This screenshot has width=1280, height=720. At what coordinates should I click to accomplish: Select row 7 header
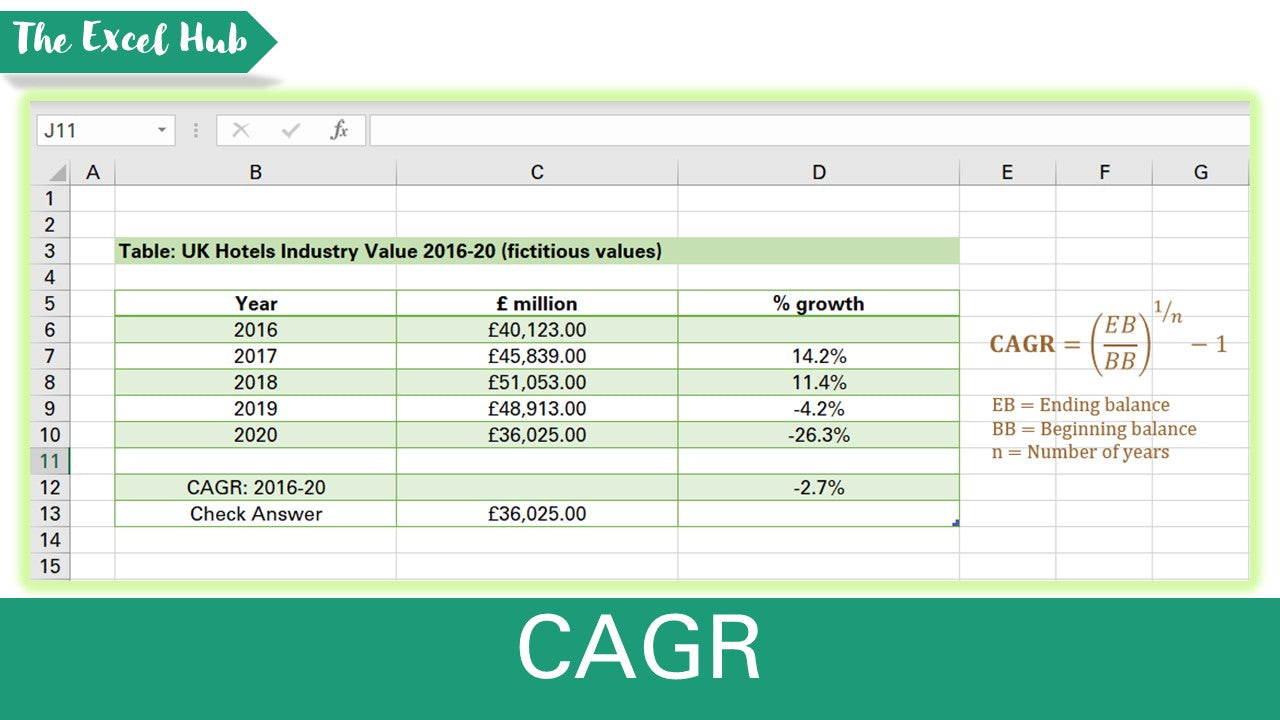[50, 356]
